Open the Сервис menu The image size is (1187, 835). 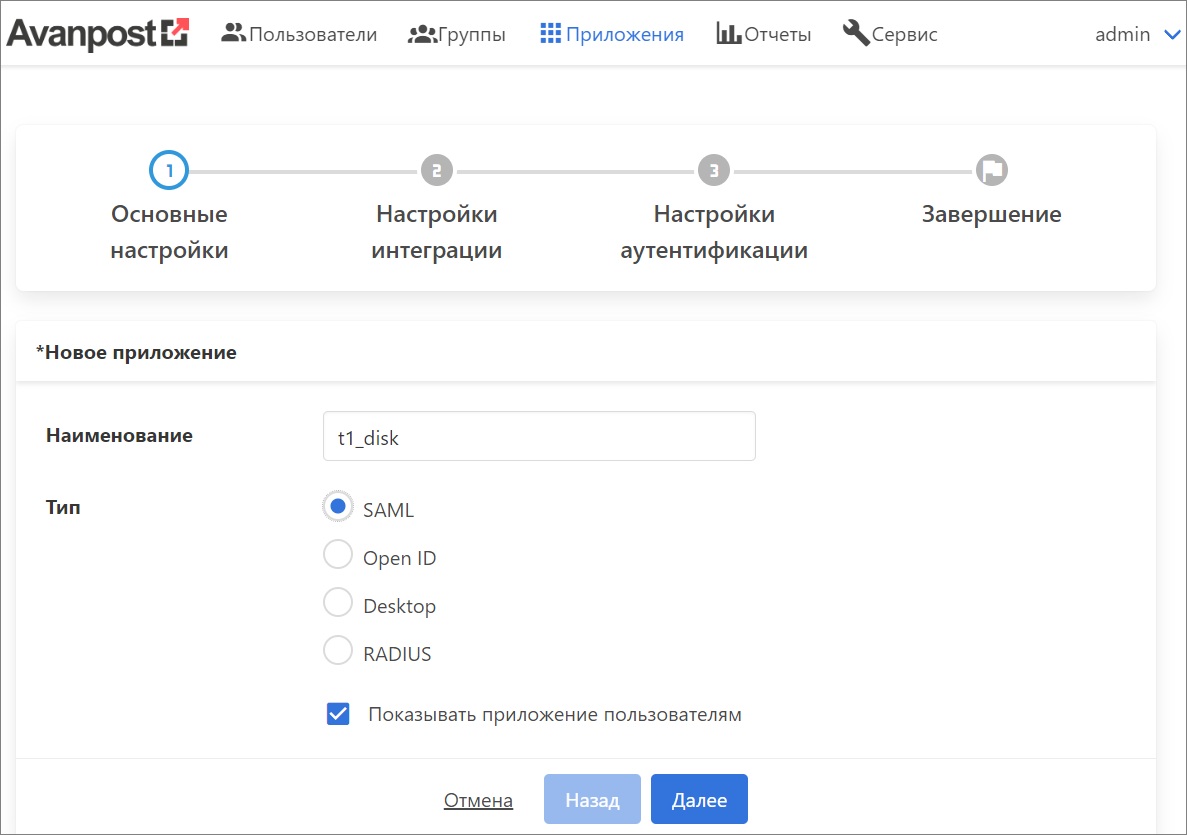pyautogui.click(x=905, y=34)
